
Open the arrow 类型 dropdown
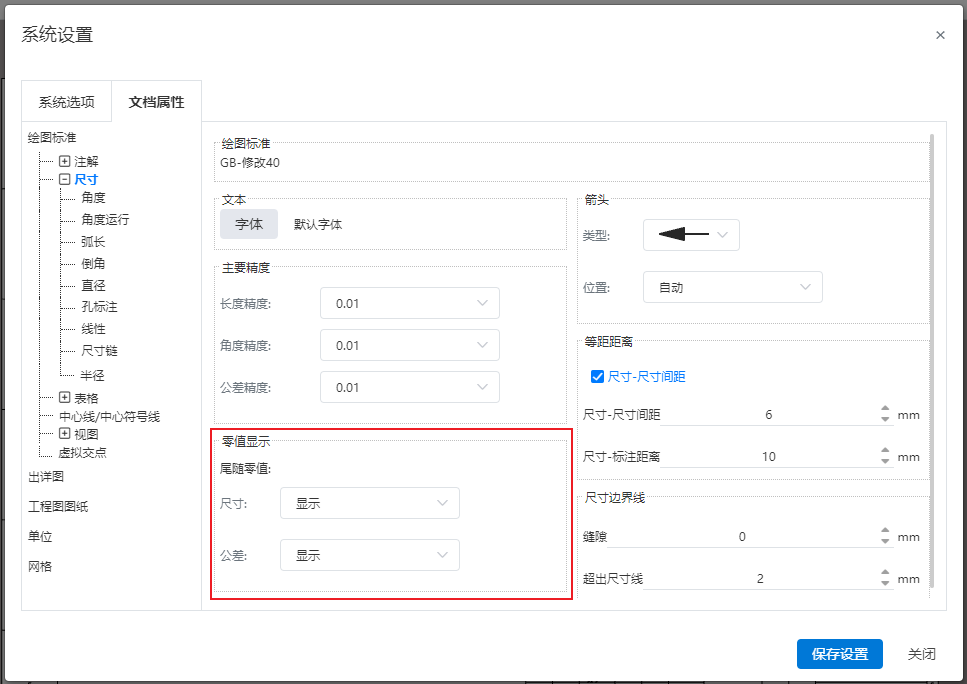pyautogui.click(x=691, y=235)
